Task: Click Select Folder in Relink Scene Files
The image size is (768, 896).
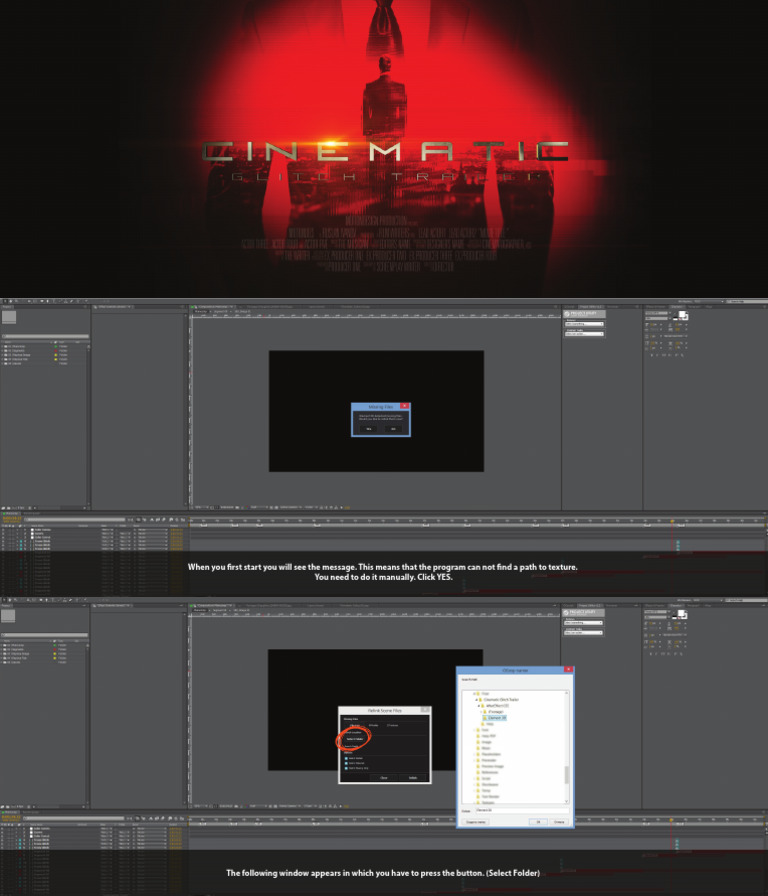Action: point(355,739)
